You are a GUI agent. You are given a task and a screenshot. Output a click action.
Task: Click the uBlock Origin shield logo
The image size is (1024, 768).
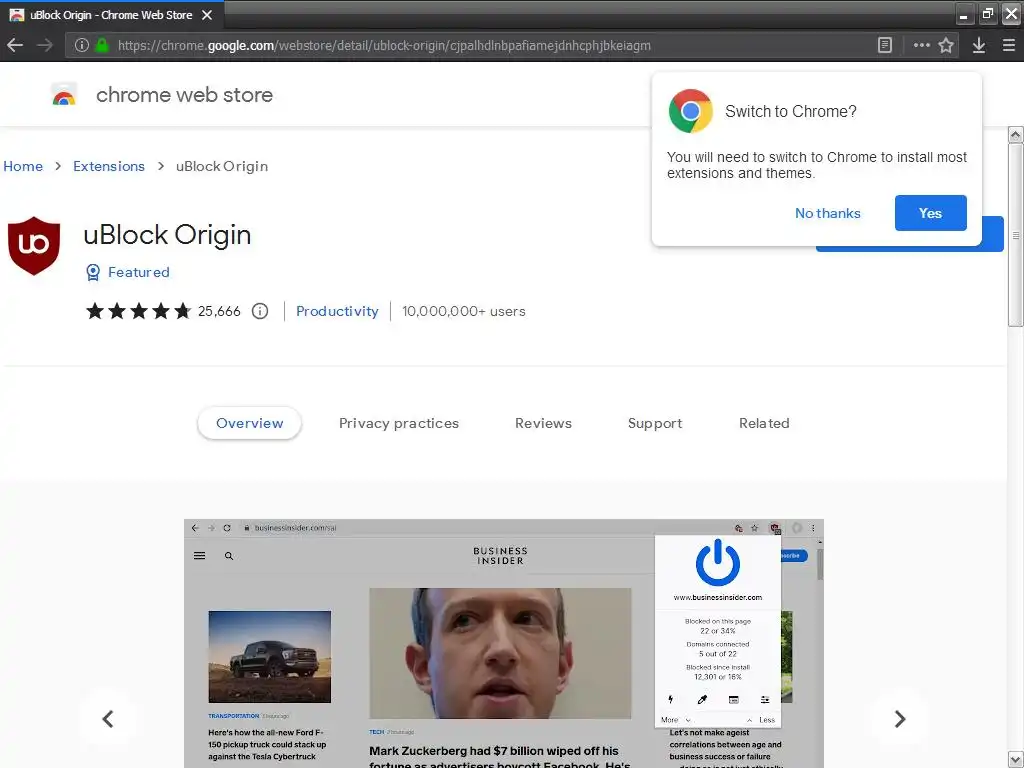pos(34,246)
